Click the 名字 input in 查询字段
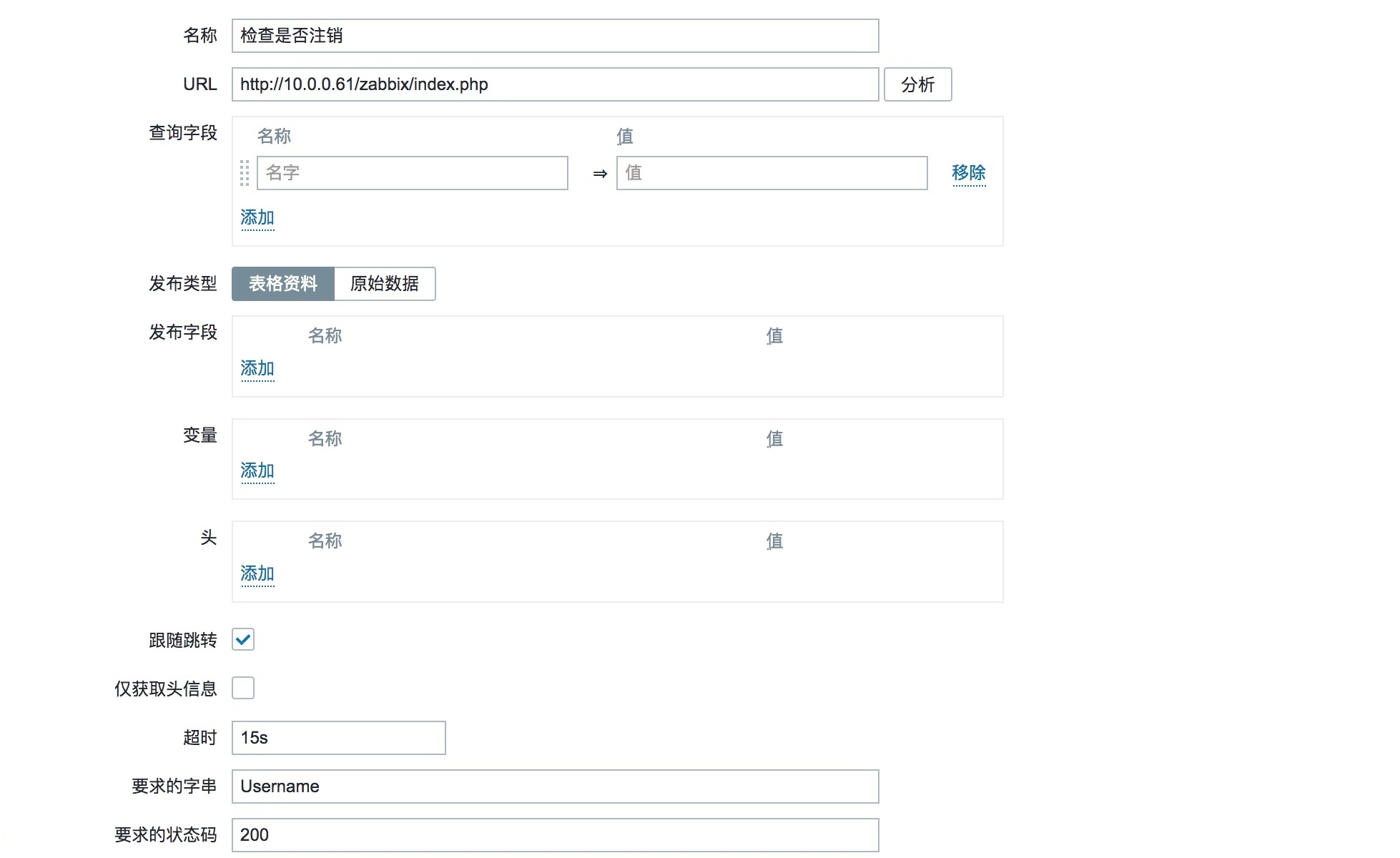Image resolution: width=1400 pixels, height=858 pixels. 413,173
